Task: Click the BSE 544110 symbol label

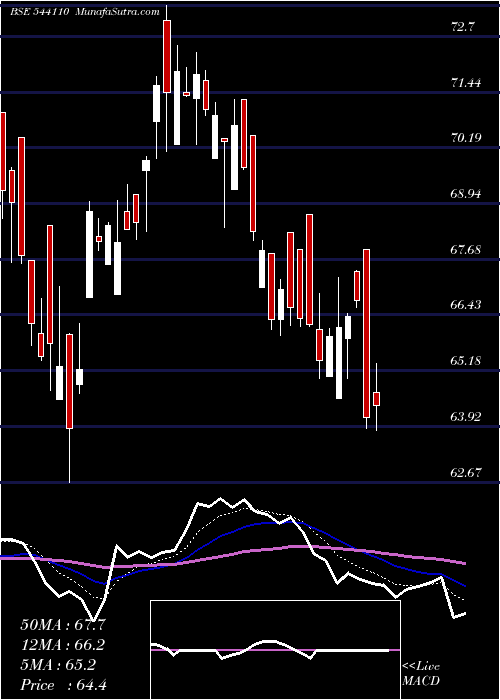Action: point(39,12)
